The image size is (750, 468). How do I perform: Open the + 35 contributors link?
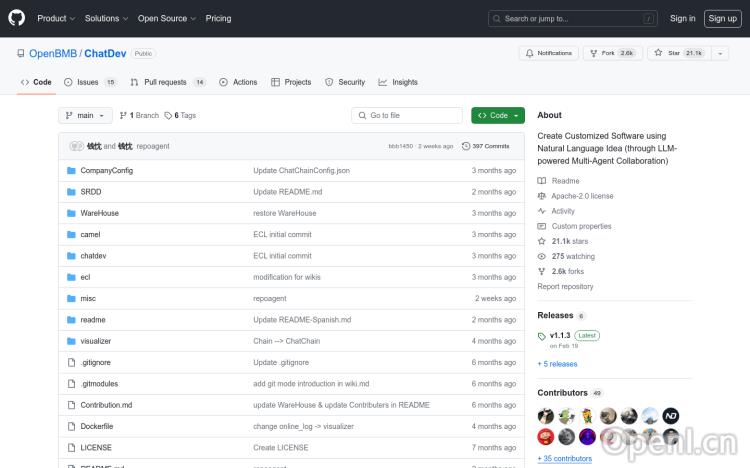pyautogui.click(x=564, y=458)
